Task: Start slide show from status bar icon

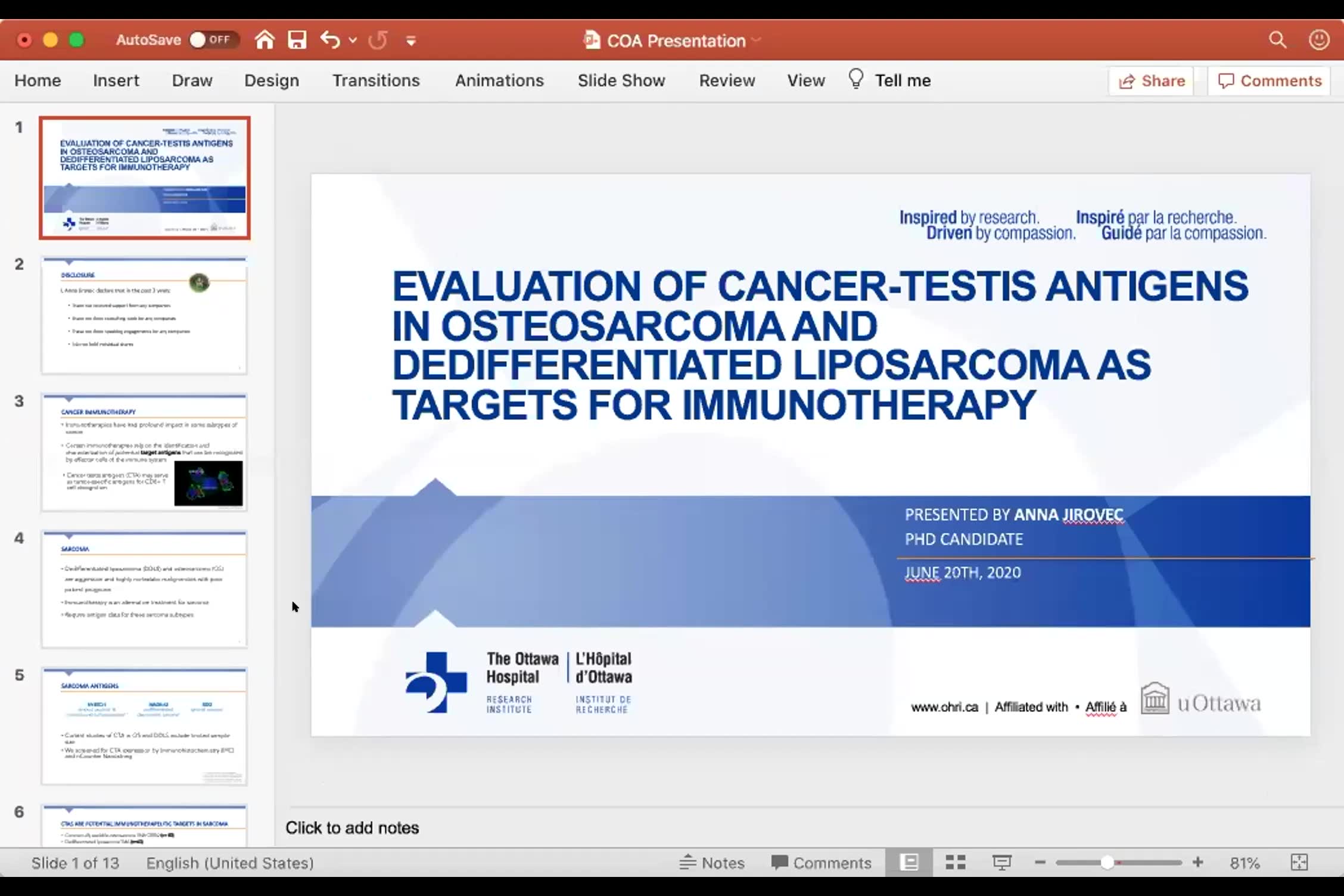Action: click(x=1001, y=862)
